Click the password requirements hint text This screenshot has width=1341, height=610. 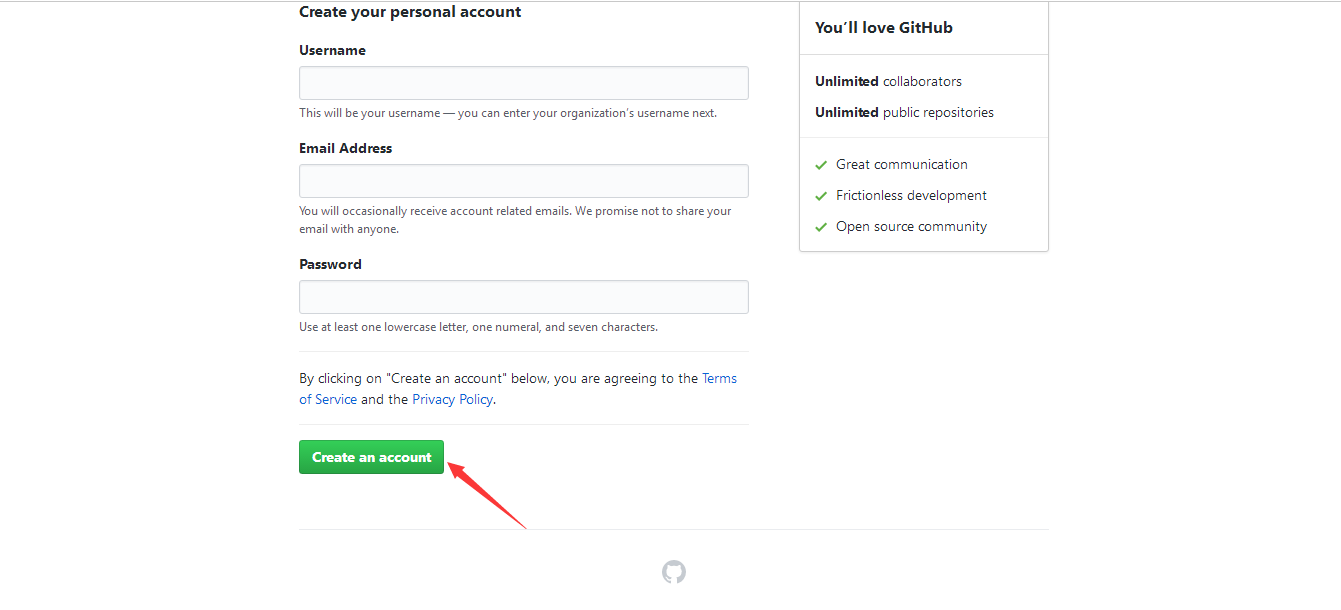click(x=478, y=327)
